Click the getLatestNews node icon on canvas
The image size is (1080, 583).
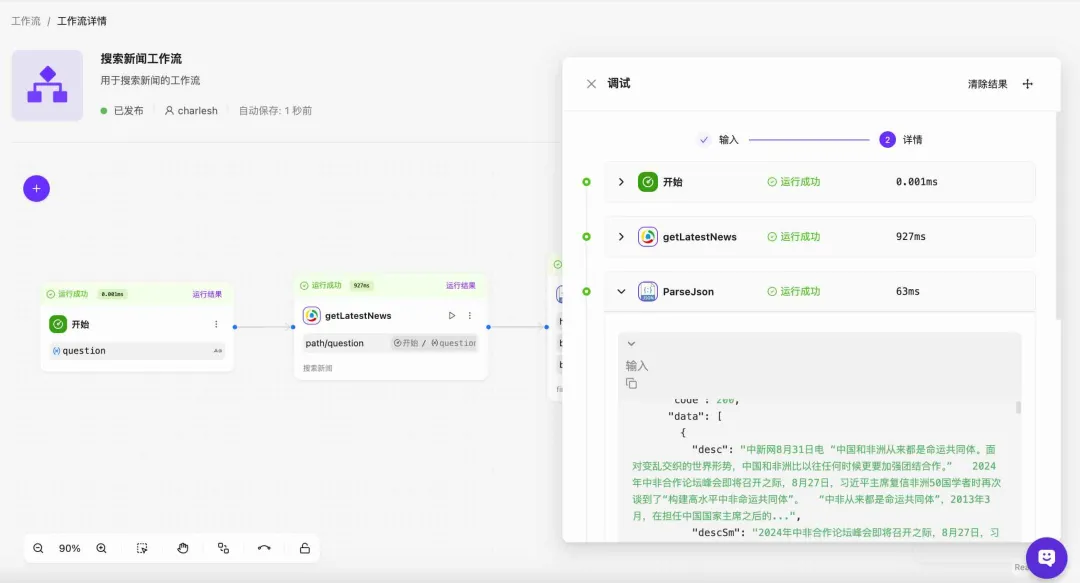[311, 316]
